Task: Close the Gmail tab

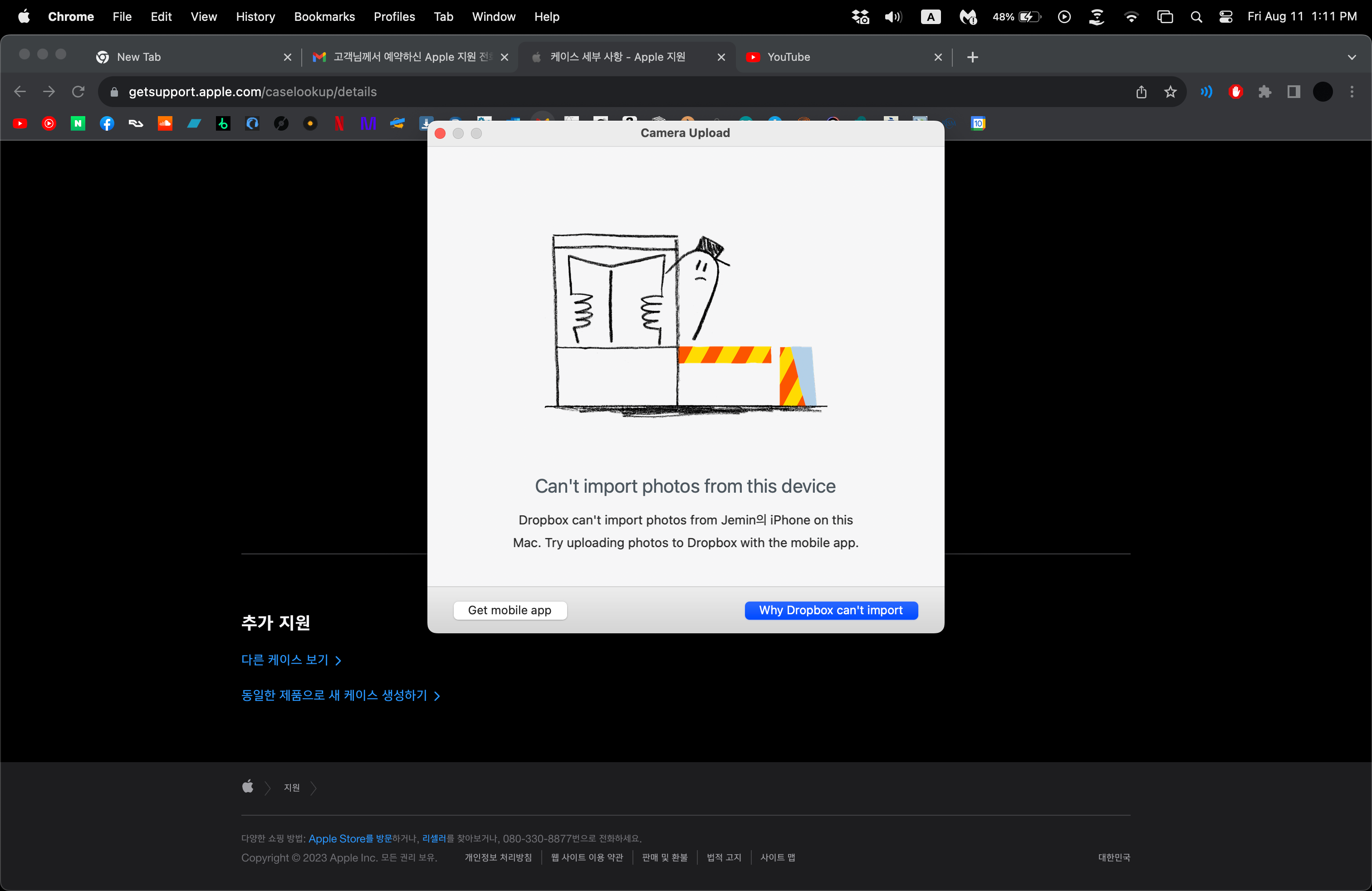Action: (x=505, y=57)
